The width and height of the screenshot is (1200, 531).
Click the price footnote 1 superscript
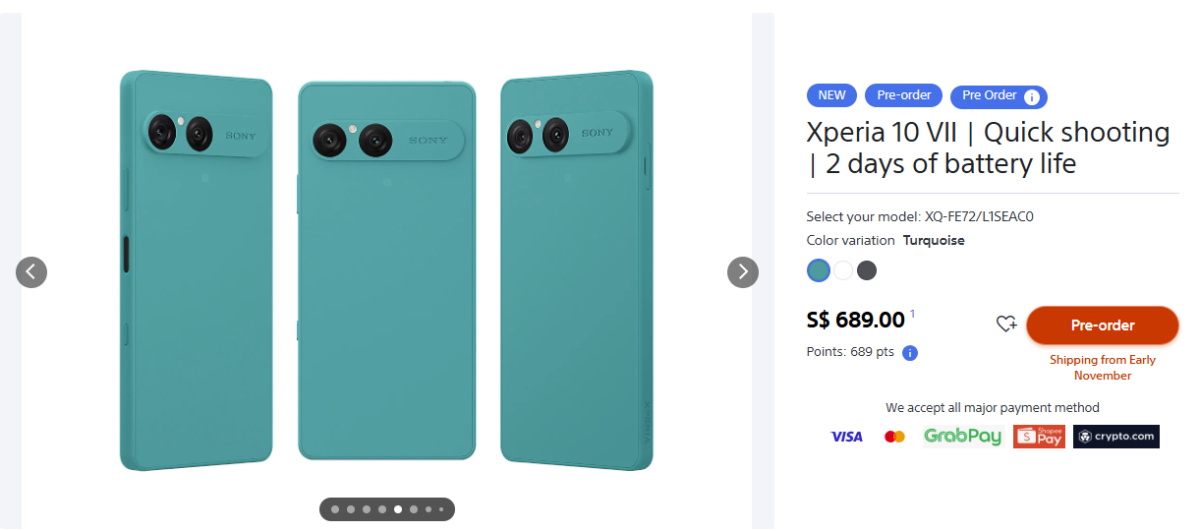tap(912, 313)
